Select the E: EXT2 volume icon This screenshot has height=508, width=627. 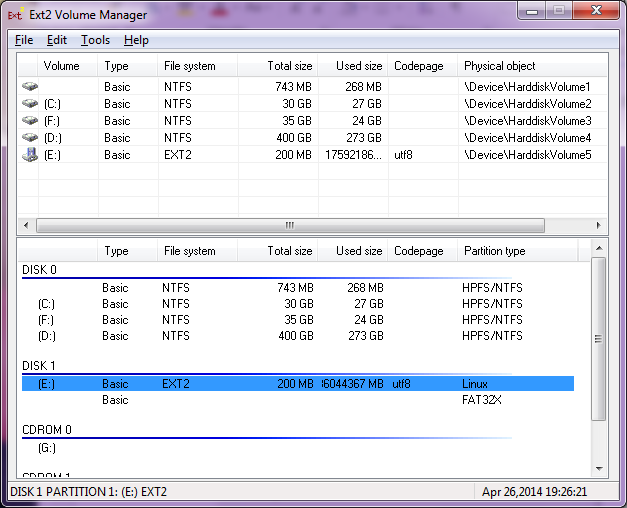[29, 155]
